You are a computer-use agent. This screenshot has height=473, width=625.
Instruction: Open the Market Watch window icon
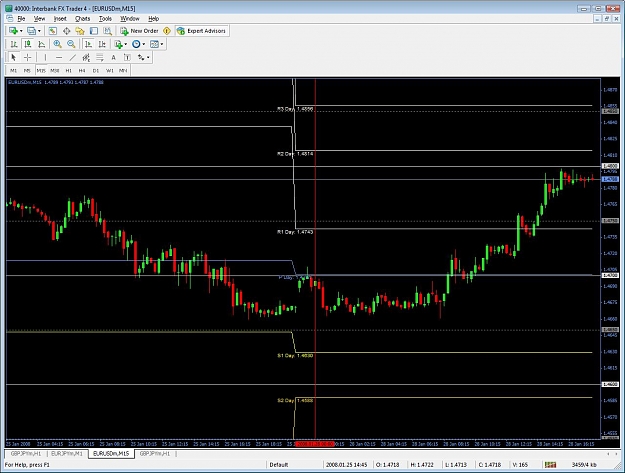tap(53, 31)
